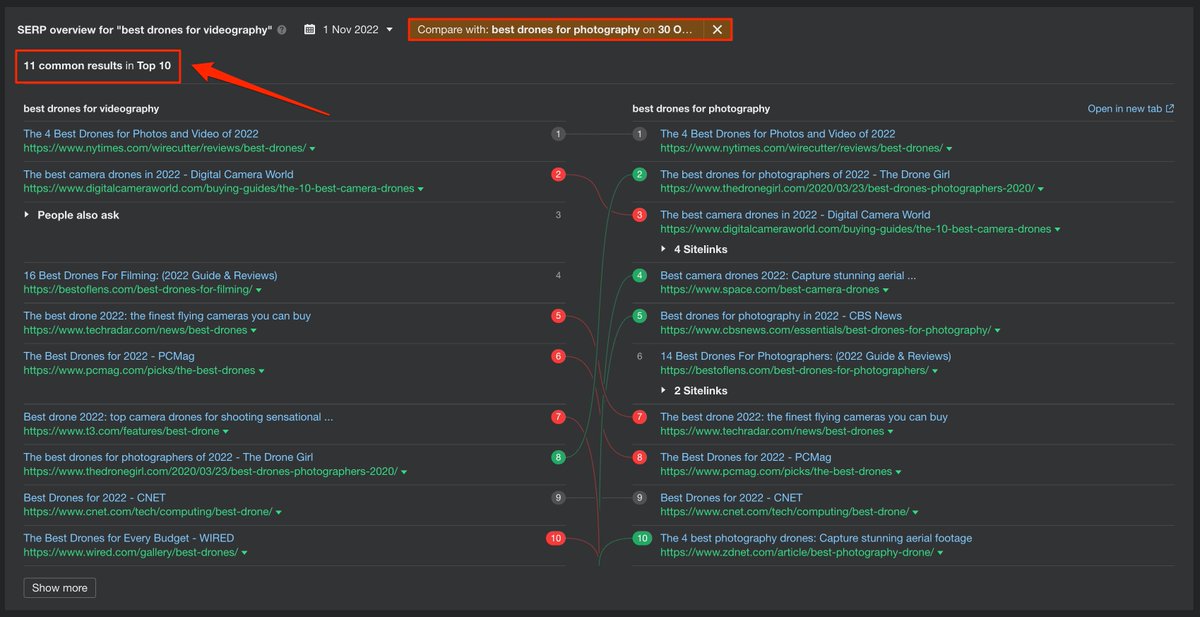Open 'Best camera drones 2022: Capture stunning aerial' result
The image size is (1200, 617).
788,275
